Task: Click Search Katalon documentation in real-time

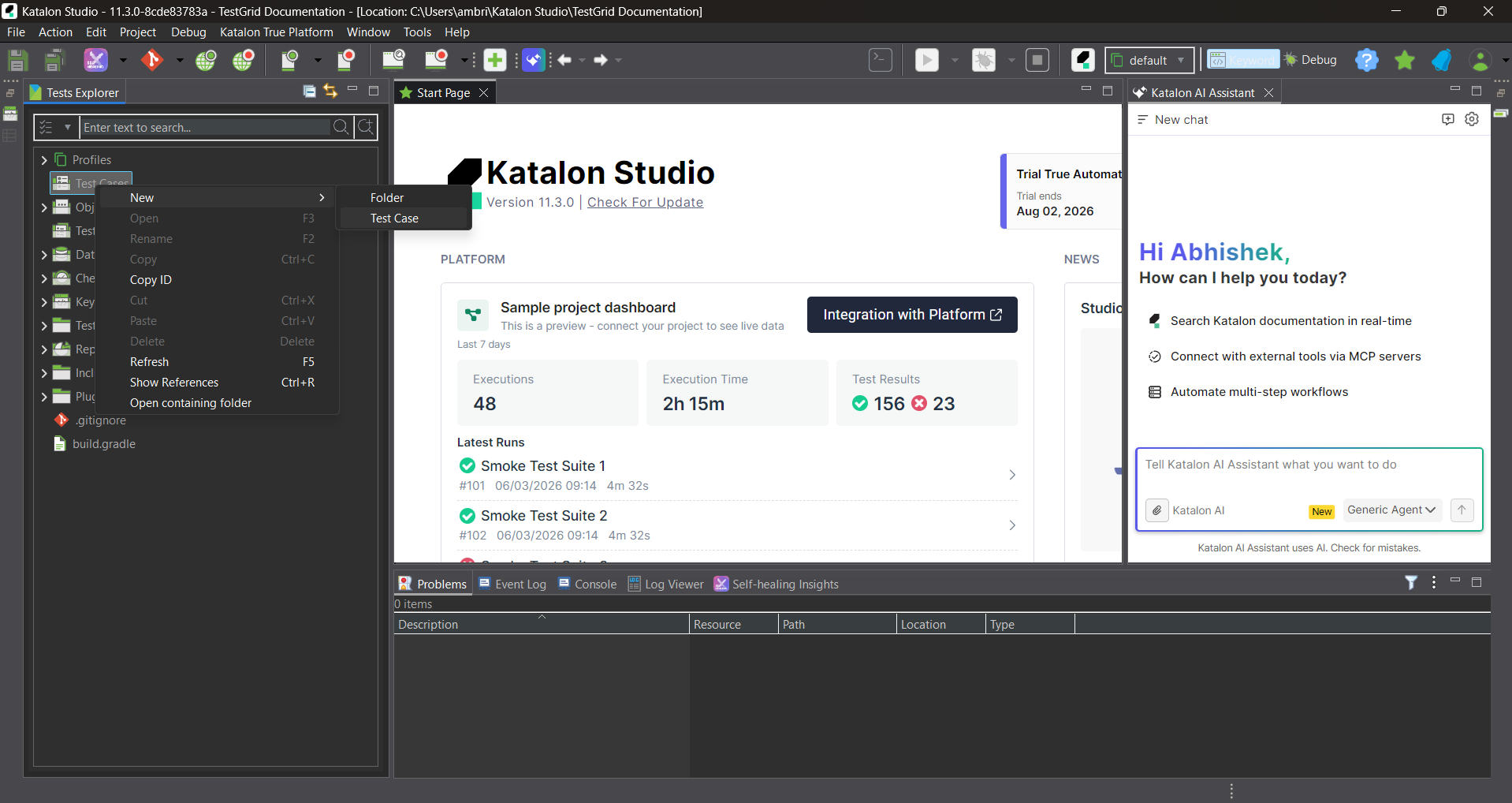Action: coord(1290,321)
